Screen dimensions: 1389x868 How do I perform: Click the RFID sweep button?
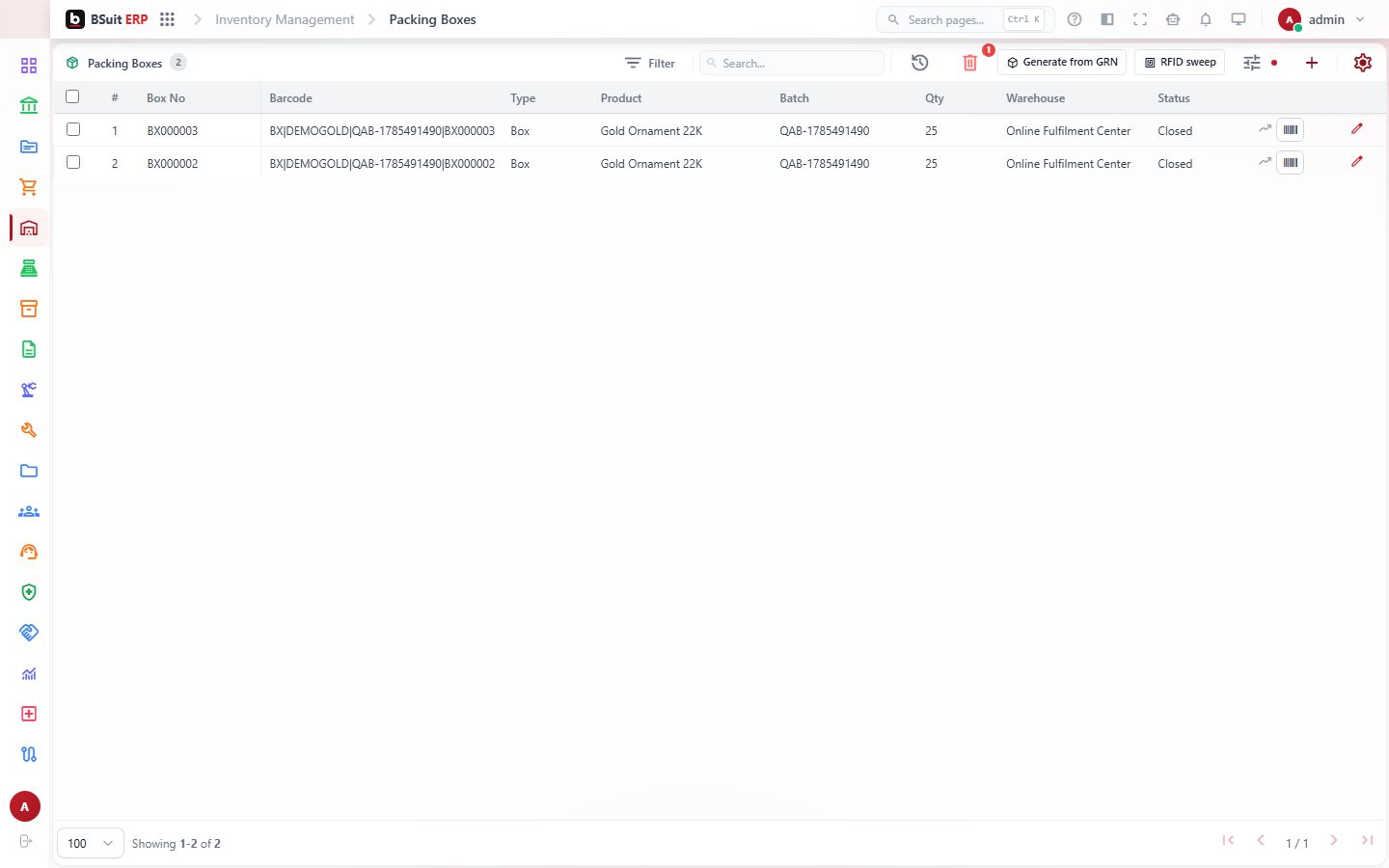click(x=1180, y=63)
